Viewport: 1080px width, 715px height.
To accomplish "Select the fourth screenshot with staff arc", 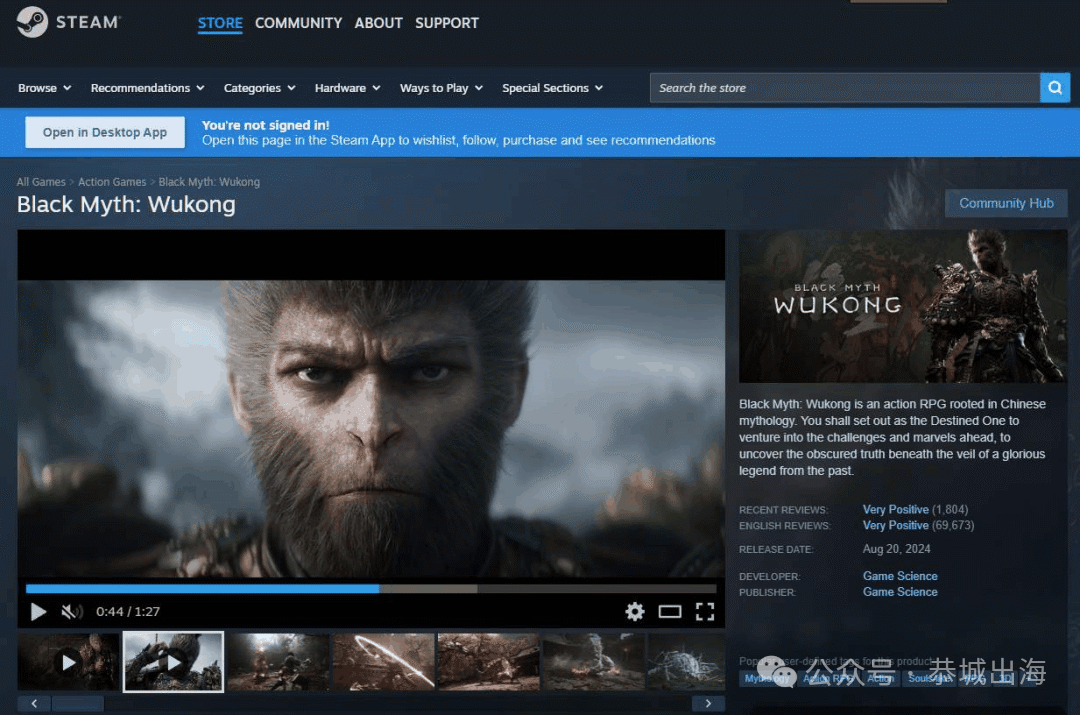I will pos(384,663).
